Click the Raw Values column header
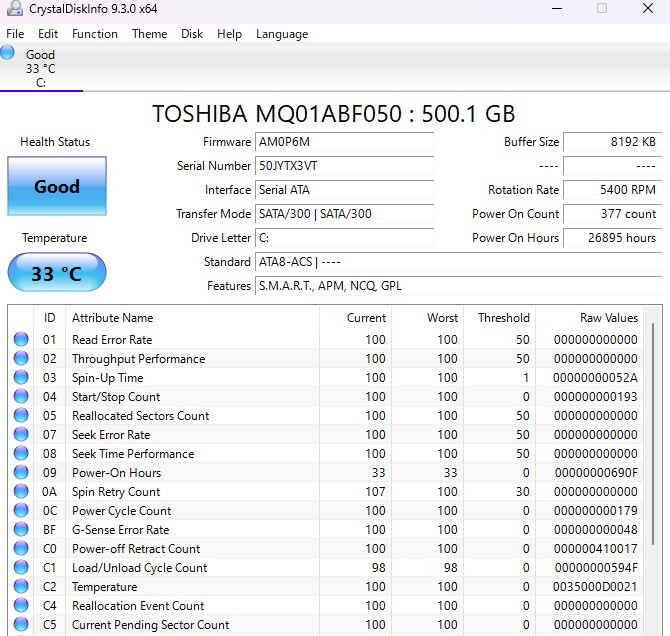 tap(608, 318)
